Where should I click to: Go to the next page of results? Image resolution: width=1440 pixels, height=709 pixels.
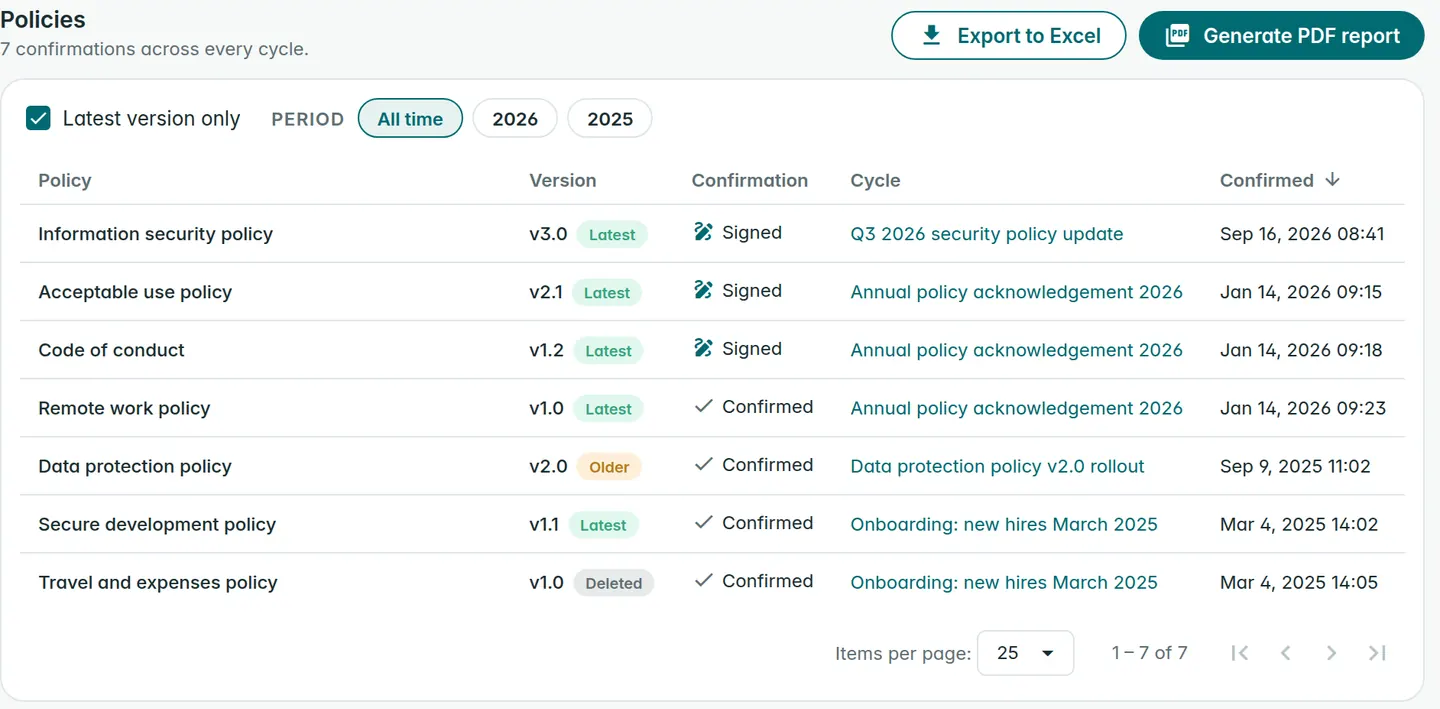(x=1331, y=653)
